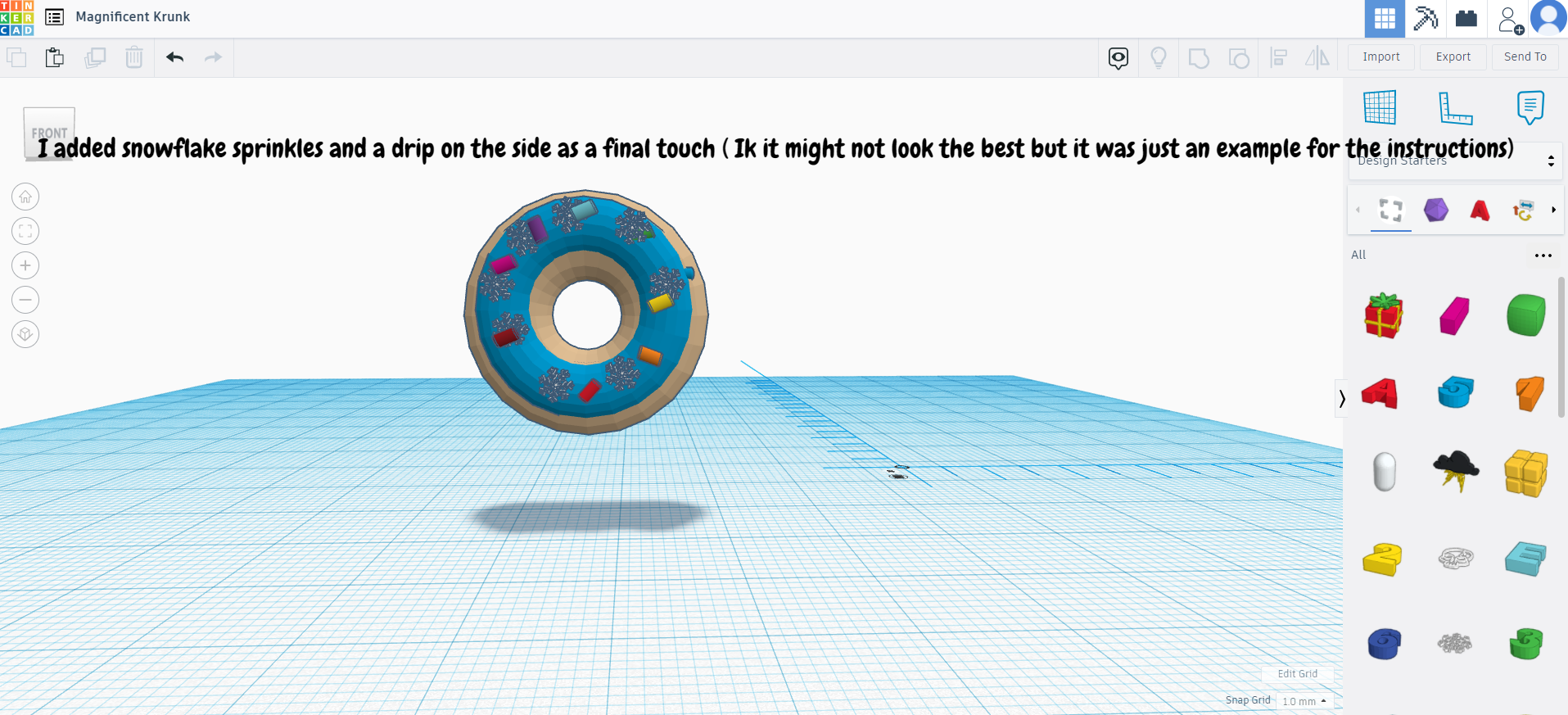The width and height of the screenshot is (1568, 715).
Task: Pick the magenta sprinkle block shape
Action: [x=1455, y=316]
